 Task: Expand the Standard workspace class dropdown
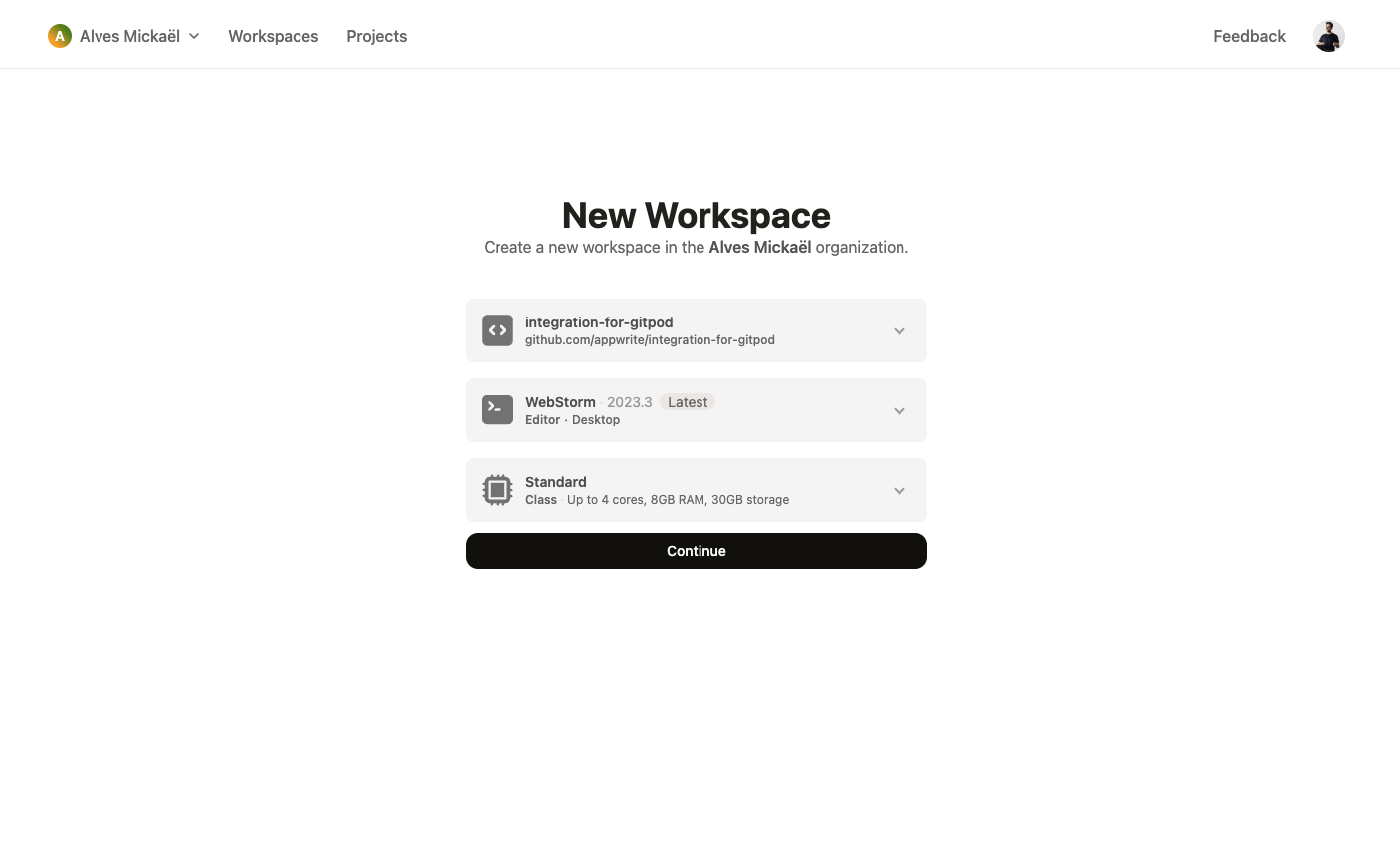pos(900,490)
